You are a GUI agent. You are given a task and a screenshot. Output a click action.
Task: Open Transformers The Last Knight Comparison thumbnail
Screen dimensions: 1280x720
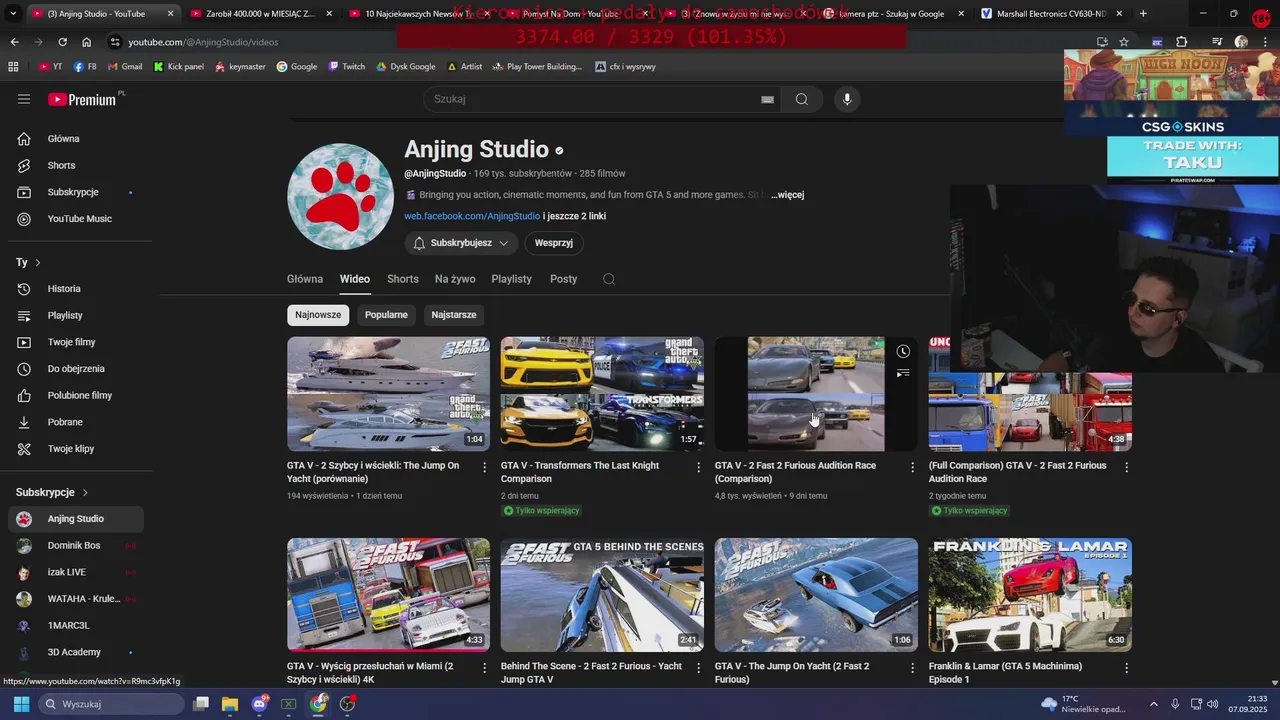coord(602,394)
